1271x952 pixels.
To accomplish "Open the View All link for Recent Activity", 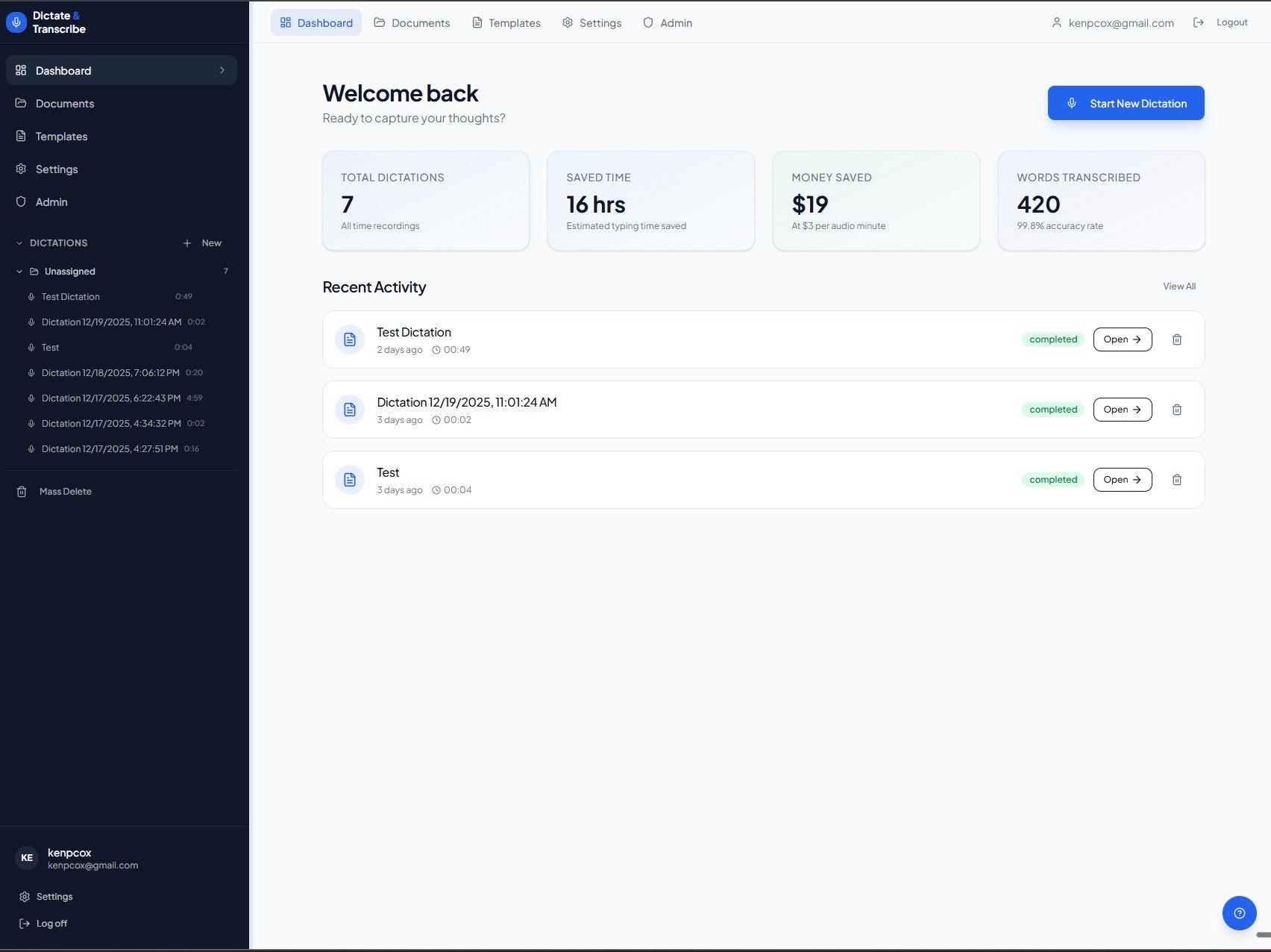I will (x=1179, y=286).
